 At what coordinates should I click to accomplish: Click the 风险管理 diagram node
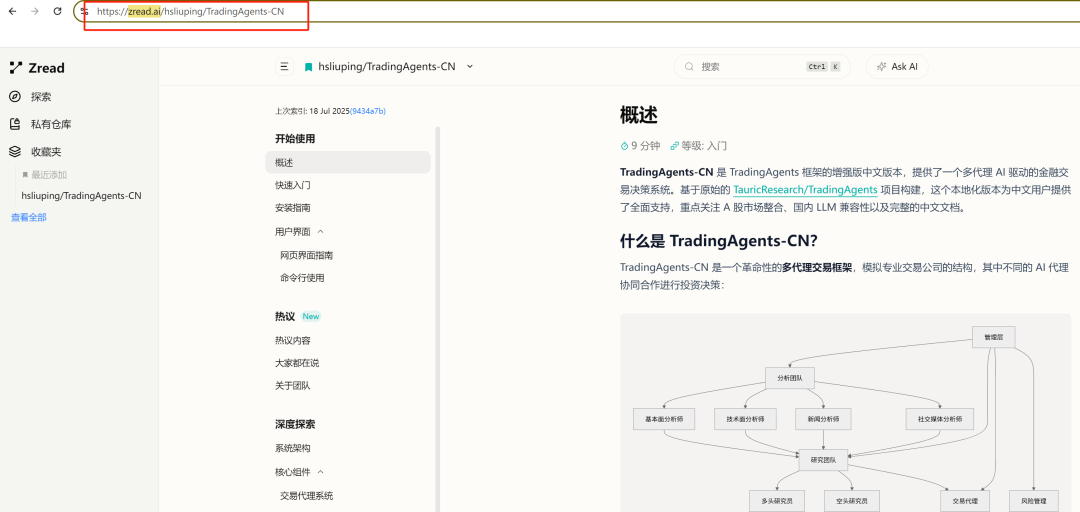click(1034, 501)
